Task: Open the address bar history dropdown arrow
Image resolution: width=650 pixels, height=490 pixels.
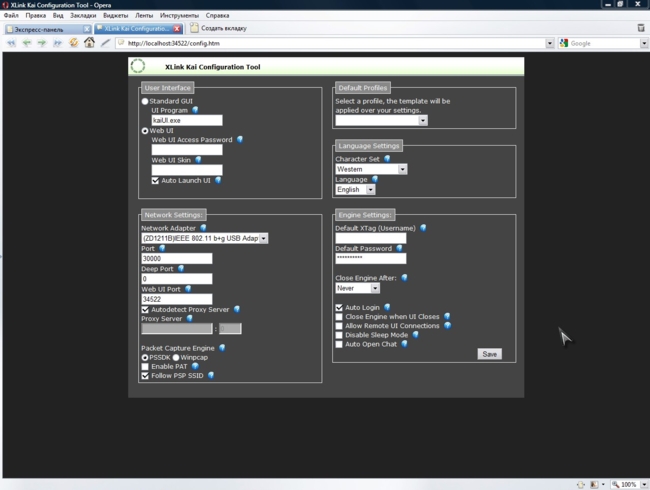Action: click(x=550, y=43)
